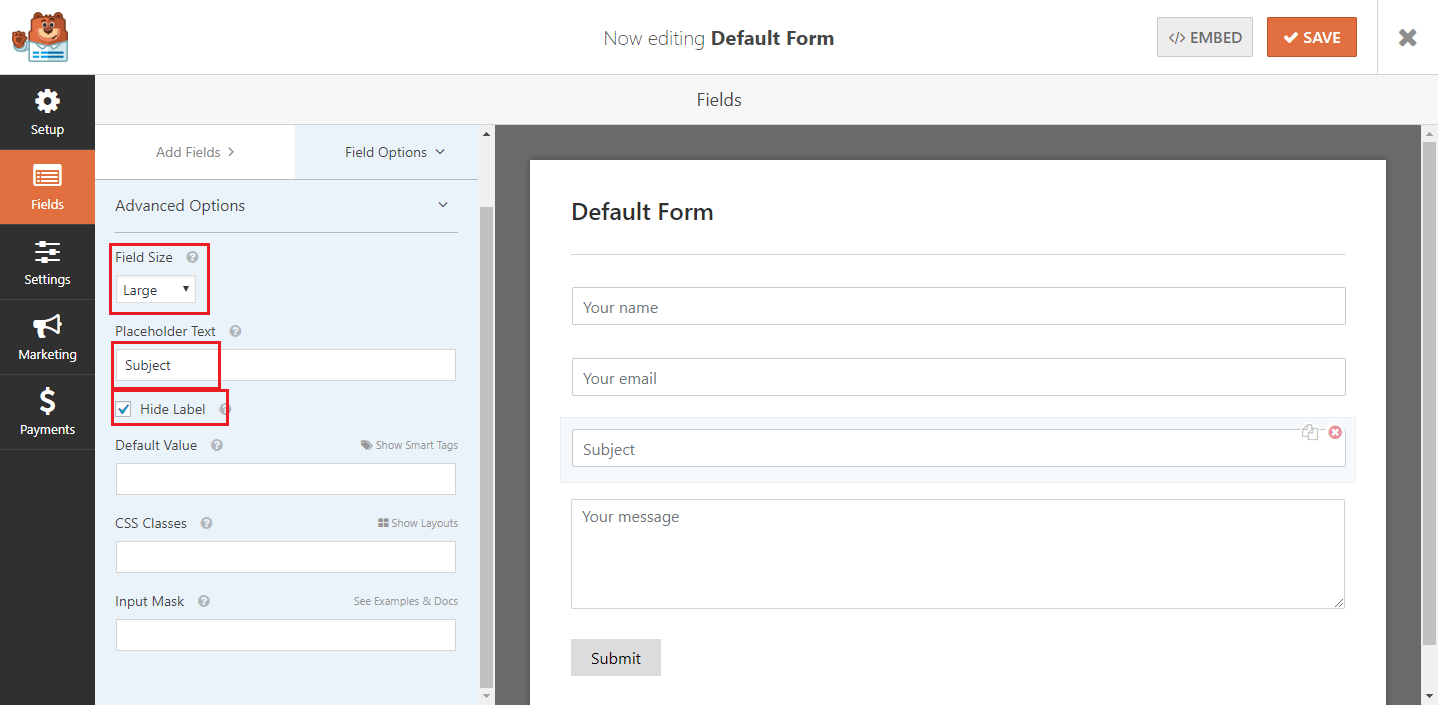Open the Payments dollar section
The width and height of the screenshot is (1438, 705).
[47, 412]
